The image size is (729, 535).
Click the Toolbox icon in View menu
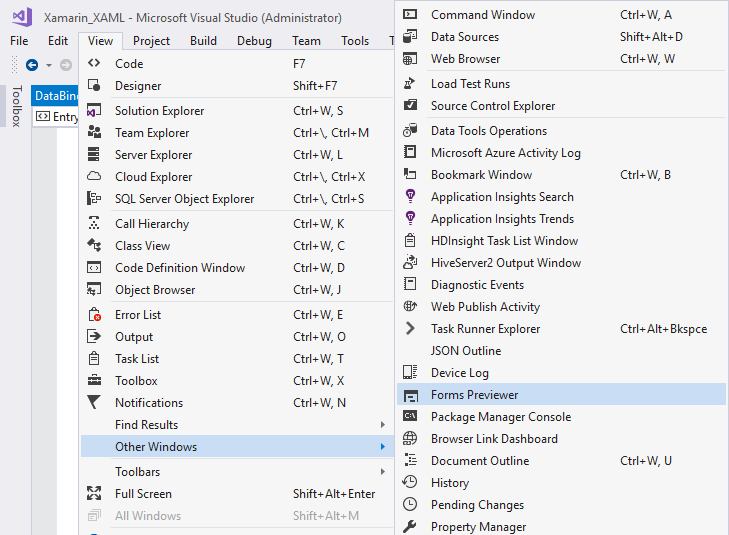point(95,381)
